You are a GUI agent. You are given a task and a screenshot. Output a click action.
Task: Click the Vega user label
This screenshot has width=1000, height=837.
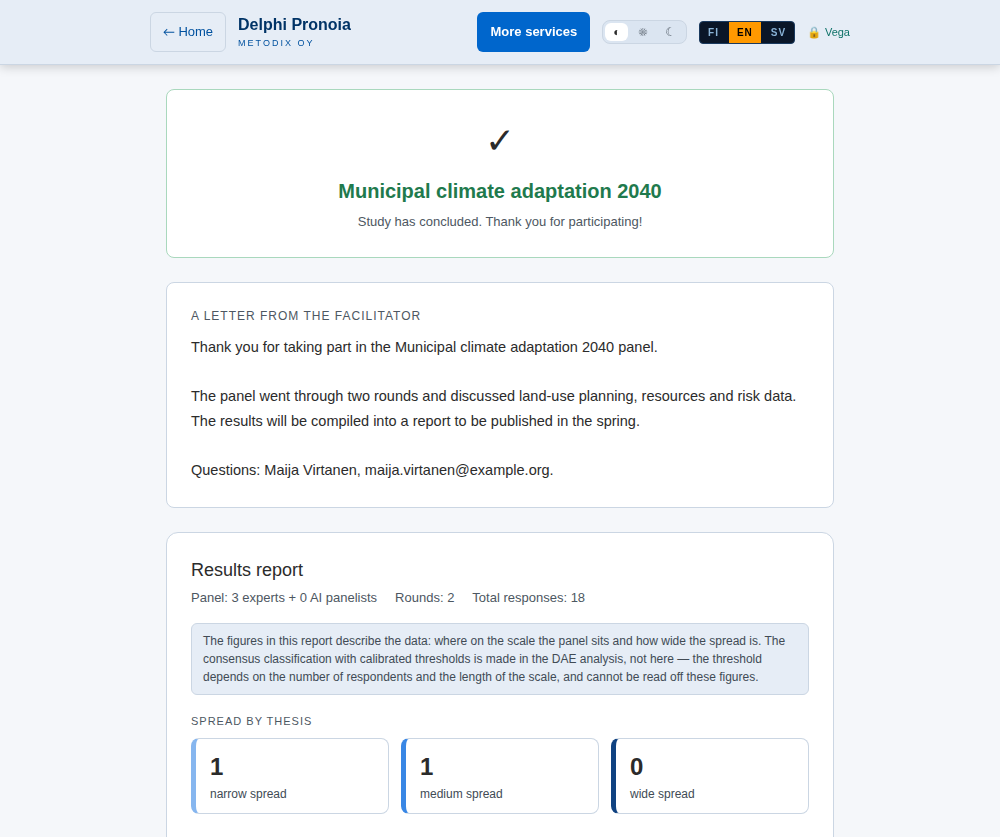click(837, 33)
